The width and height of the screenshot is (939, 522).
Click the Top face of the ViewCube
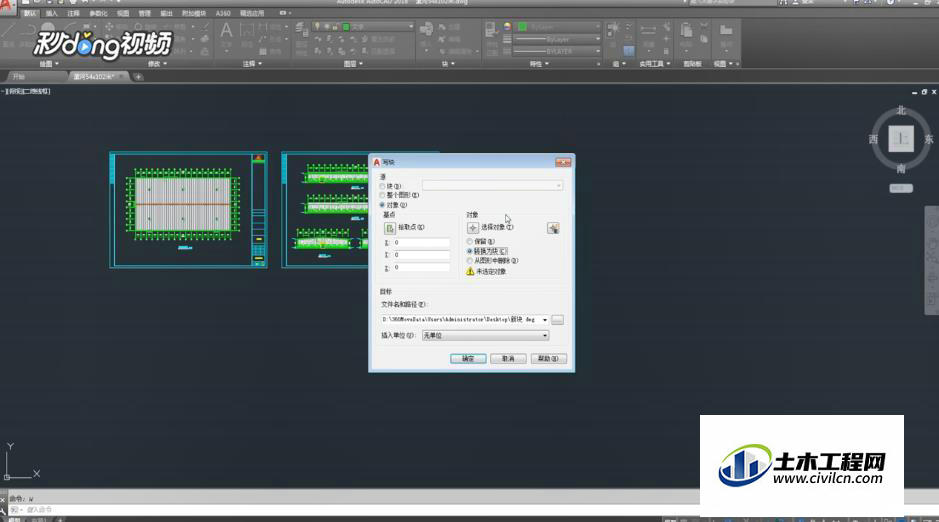pyautogui.click(x=901, y=139)
